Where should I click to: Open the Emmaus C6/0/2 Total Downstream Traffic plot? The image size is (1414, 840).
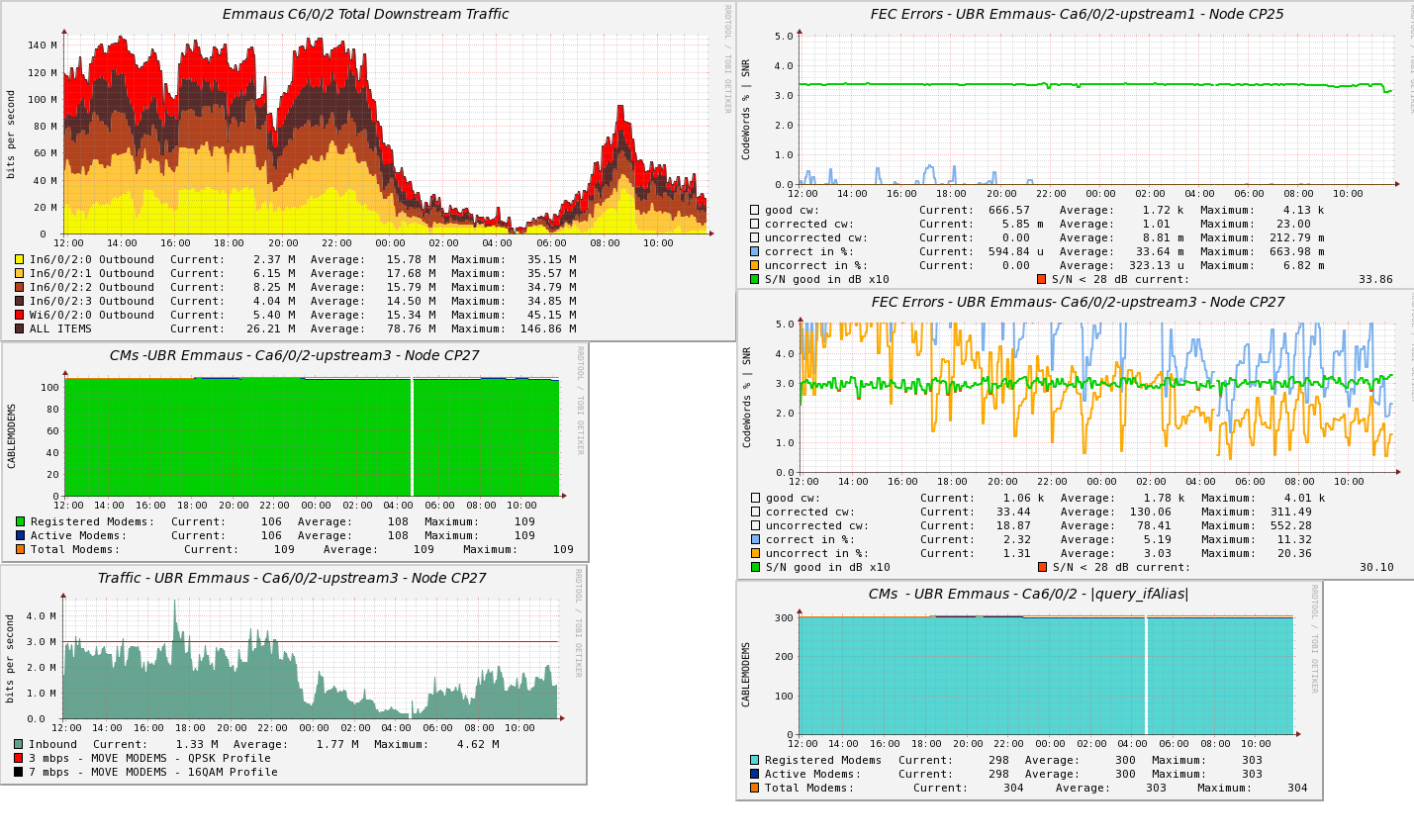pyautogui.click(x=386, y=135)
